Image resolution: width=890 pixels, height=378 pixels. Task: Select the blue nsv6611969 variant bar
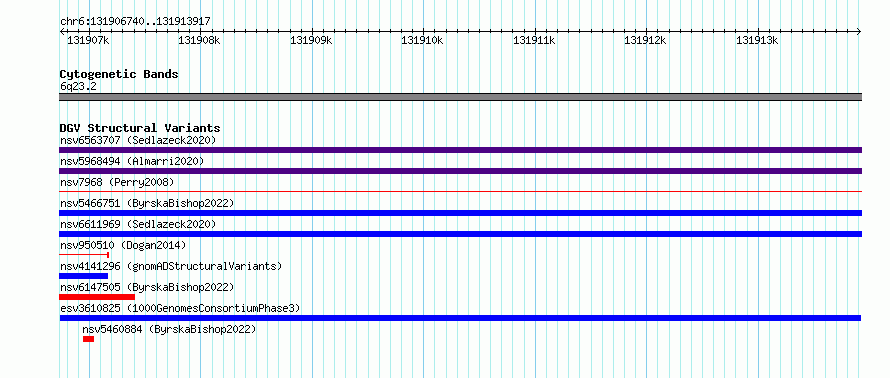(460, 234)
